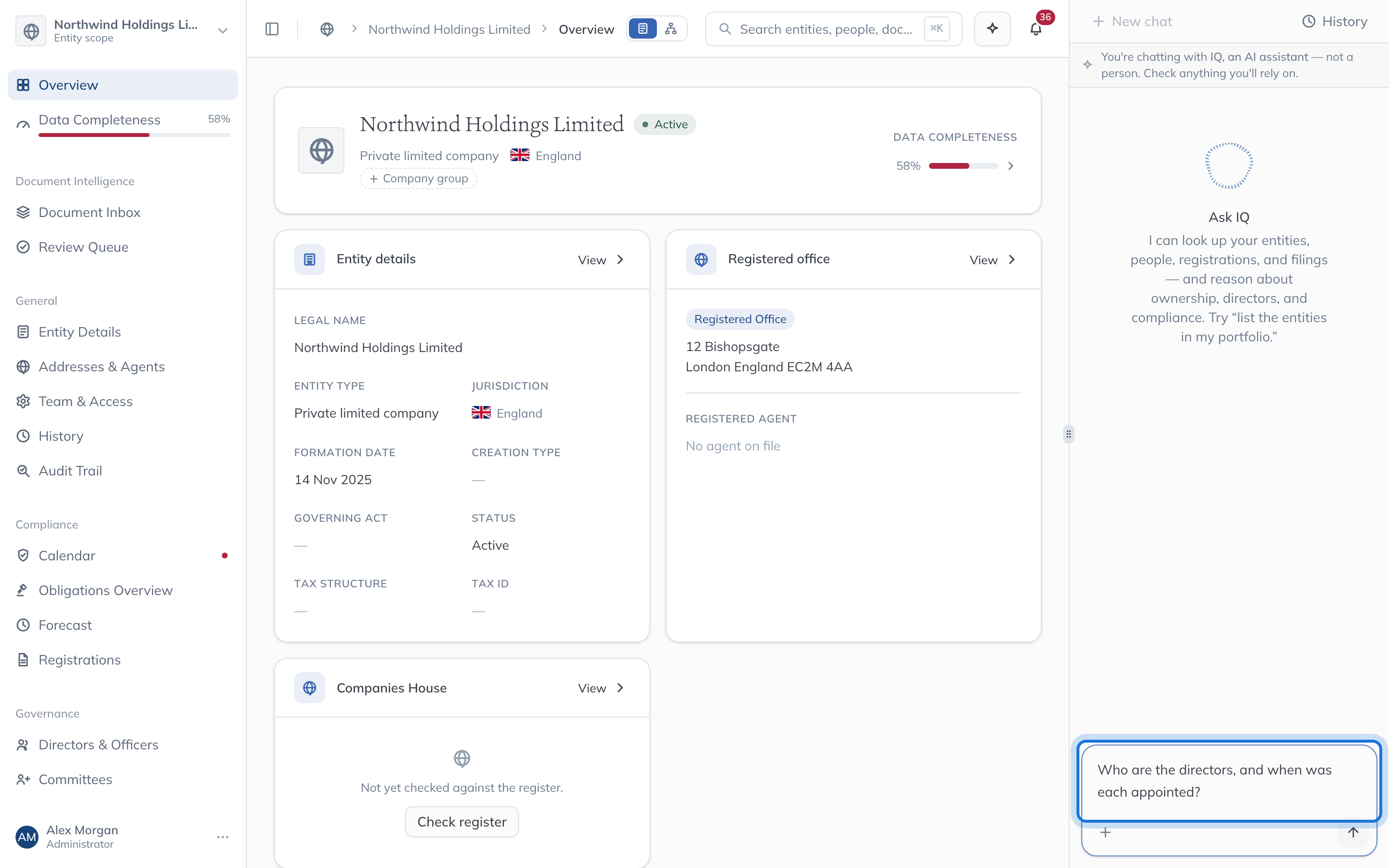This screenshot has width=1389, height=868.
Task: Click the chat message input box
Action: tap(1229, 781)
